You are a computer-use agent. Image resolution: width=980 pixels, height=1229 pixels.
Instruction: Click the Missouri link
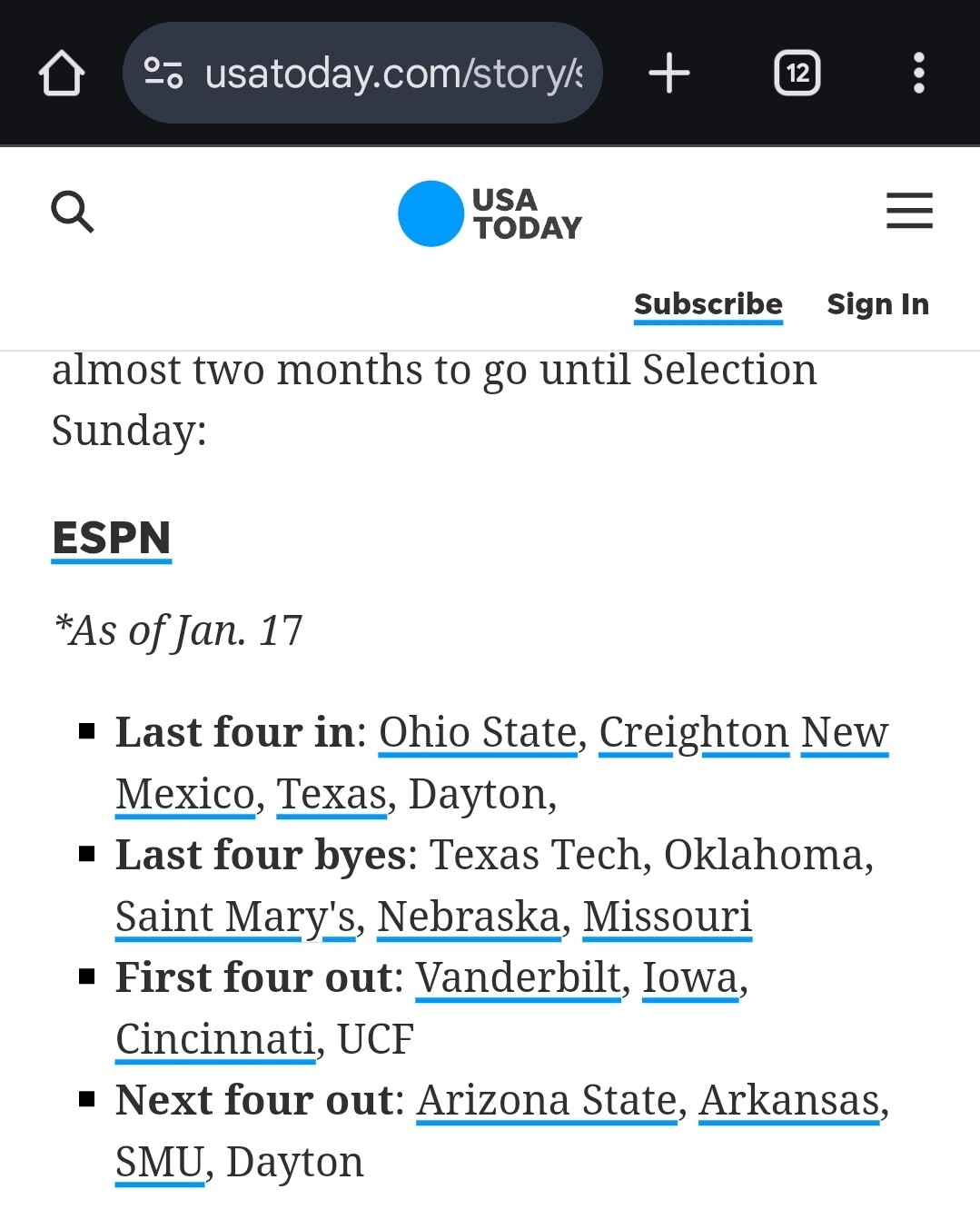[667, 916]
